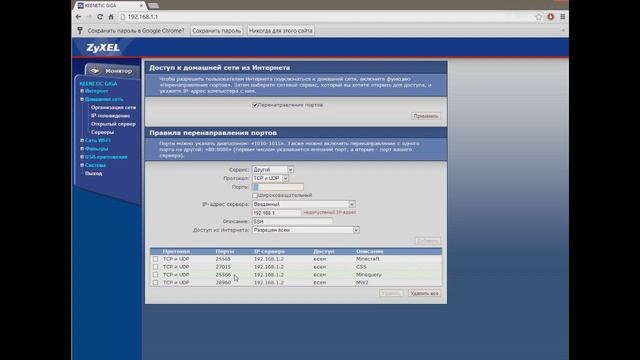The image size is (640, 360).
Task: Click the IP сервера column header
Action: [x=269, y=251]
